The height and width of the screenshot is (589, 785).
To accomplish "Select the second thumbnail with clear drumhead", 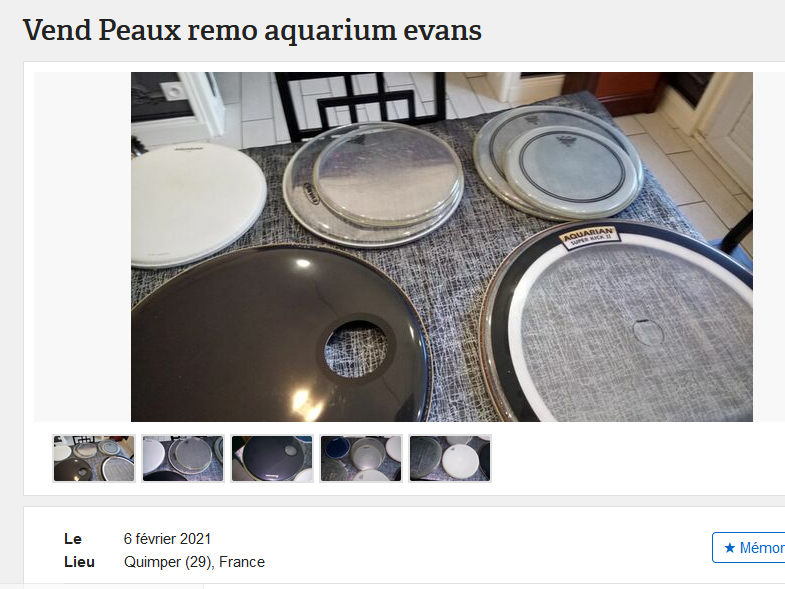I will tap(183, 458).
